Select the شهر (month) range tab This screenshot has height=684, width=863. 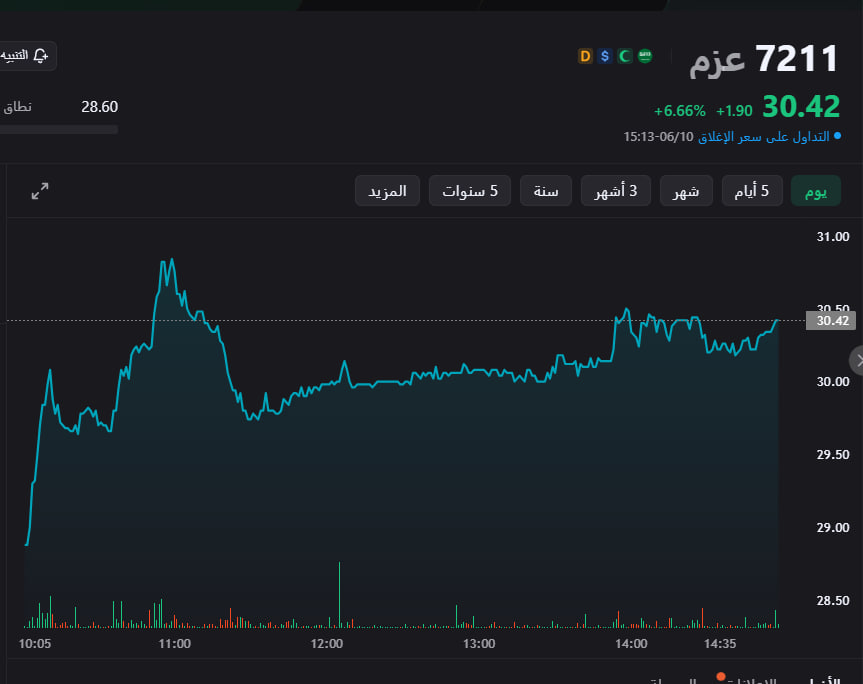click(686, 191)
